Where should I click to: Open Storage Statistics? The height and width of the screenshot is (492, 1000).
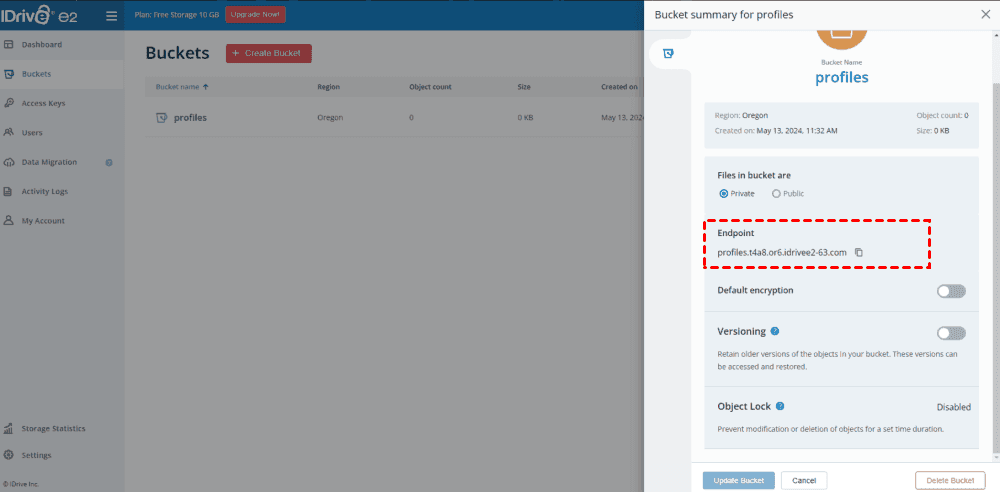[53, 429]
